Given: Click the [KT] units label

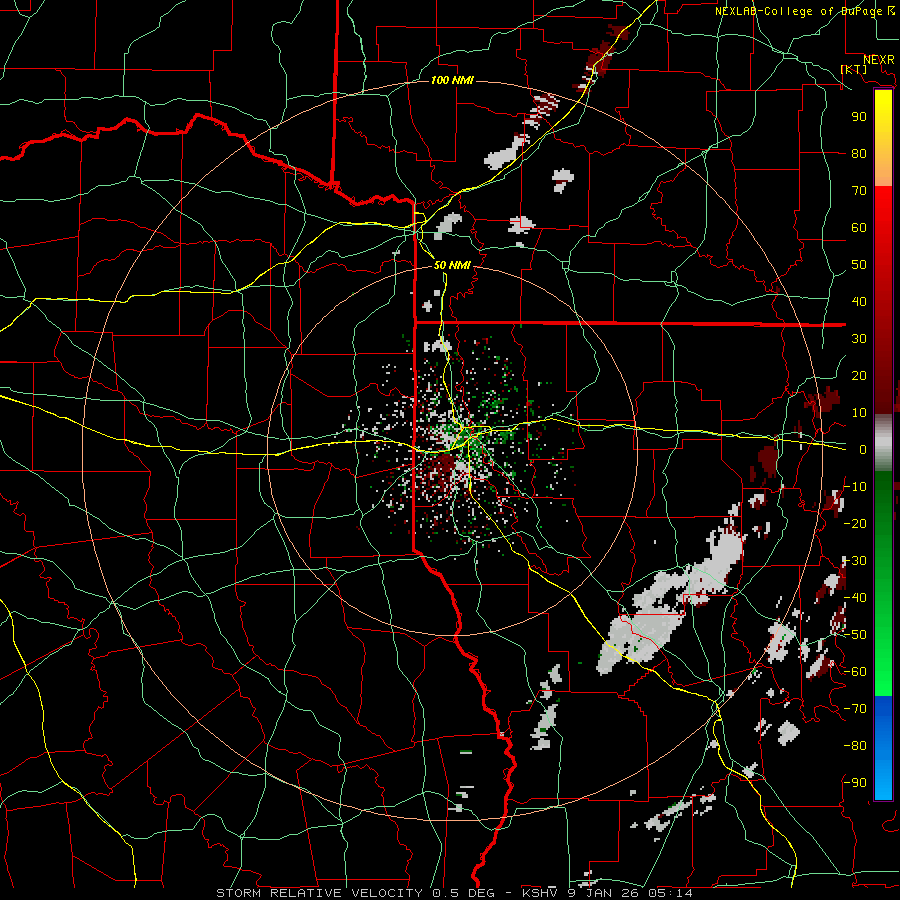Looking at the screenshot, I should coord(854,69).
